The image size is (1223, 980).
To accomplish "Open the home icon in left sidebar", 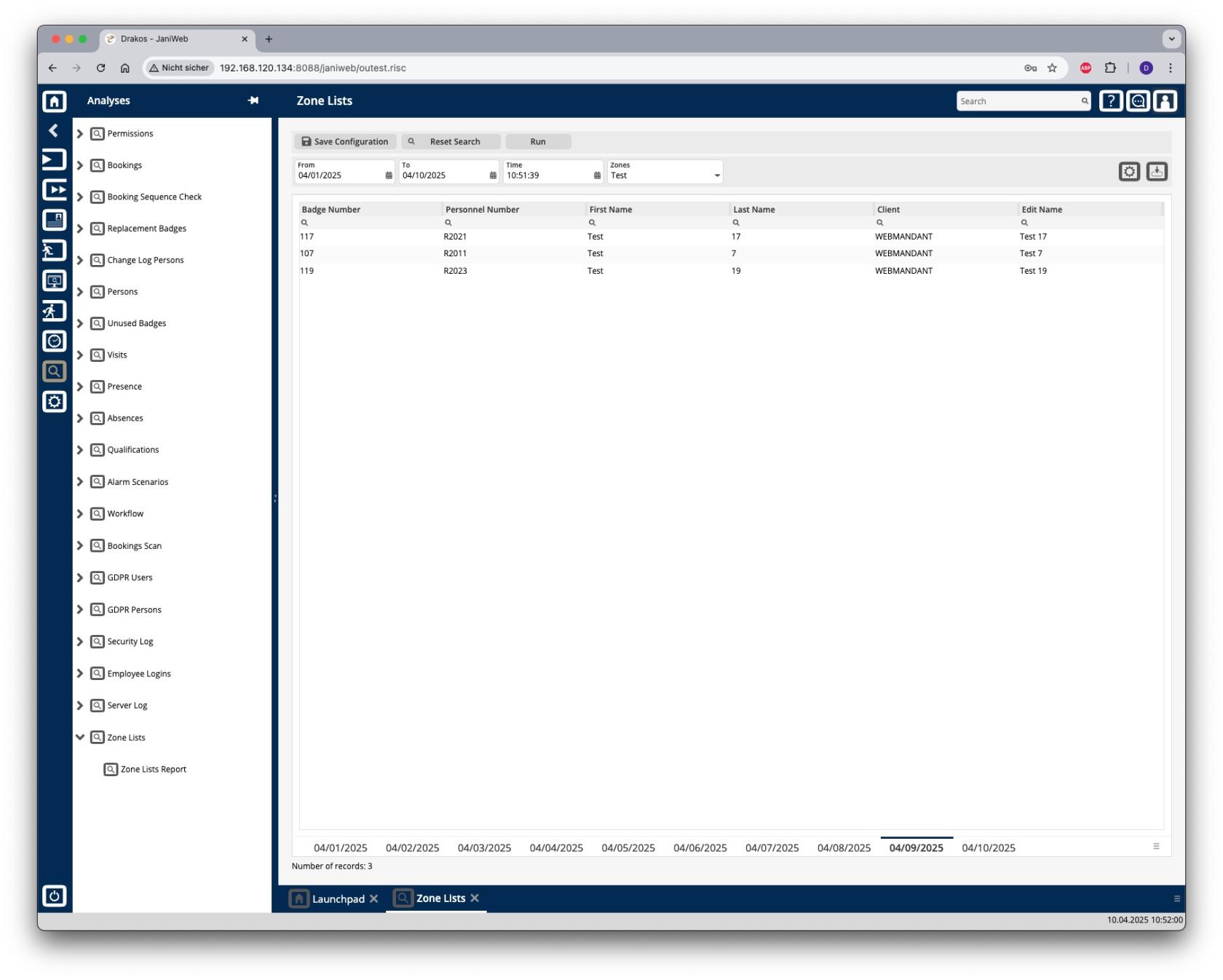I will [x=55, y=101].
